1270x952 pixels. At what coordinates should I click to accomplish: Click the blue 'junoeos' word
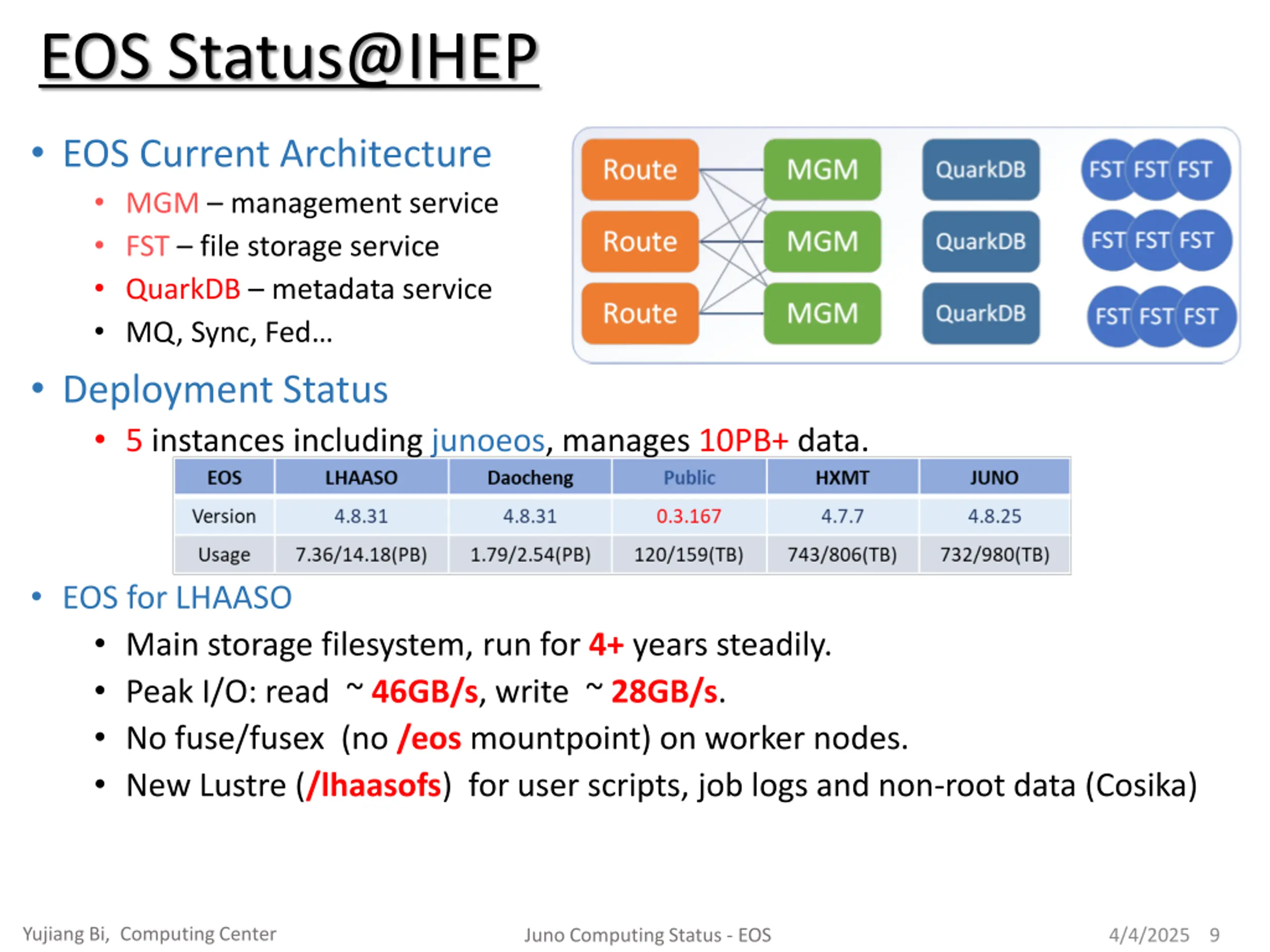pos(488,441)
